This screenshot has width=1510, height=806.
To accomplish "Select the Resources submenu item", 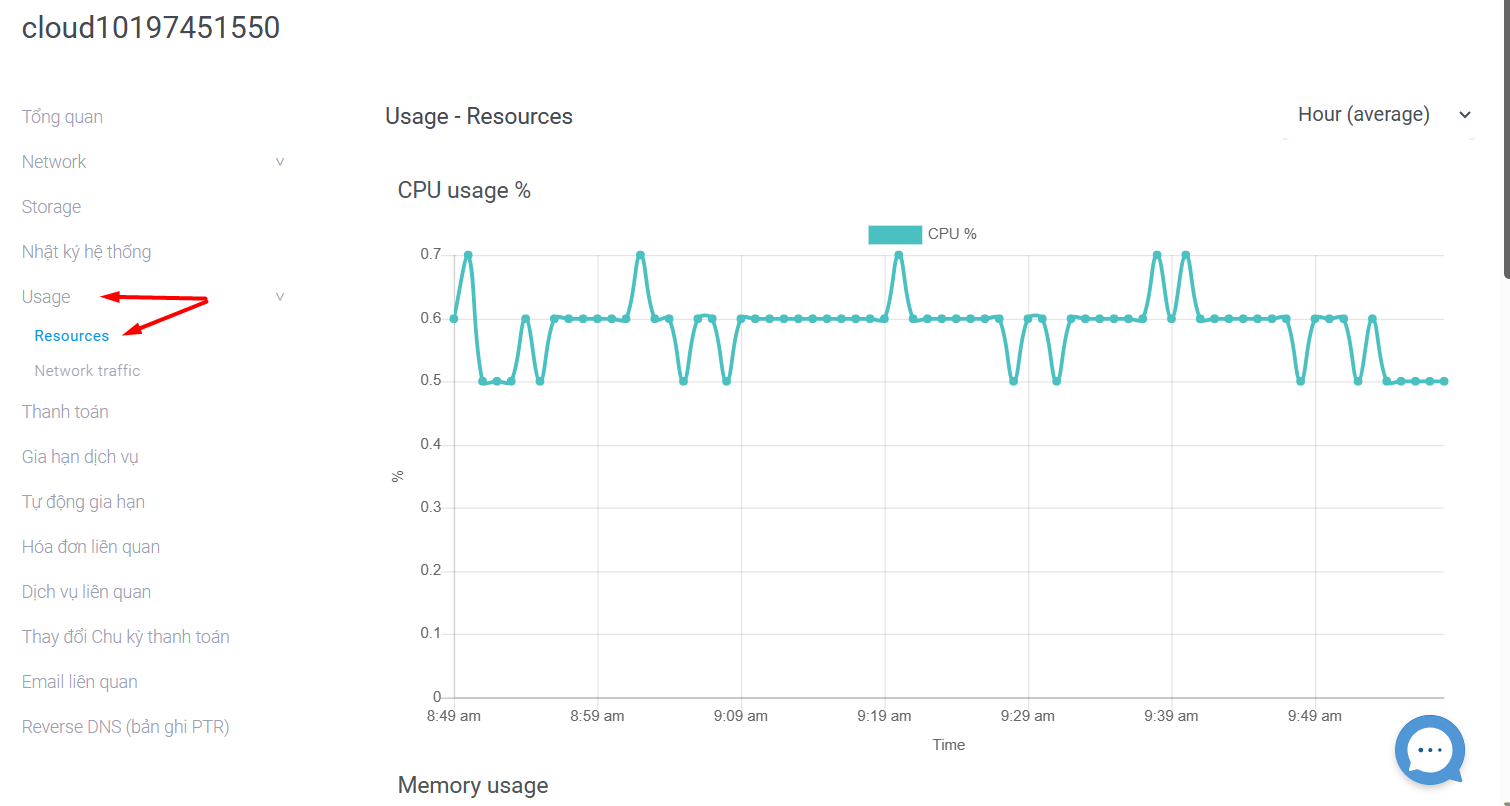I will 72,336.
